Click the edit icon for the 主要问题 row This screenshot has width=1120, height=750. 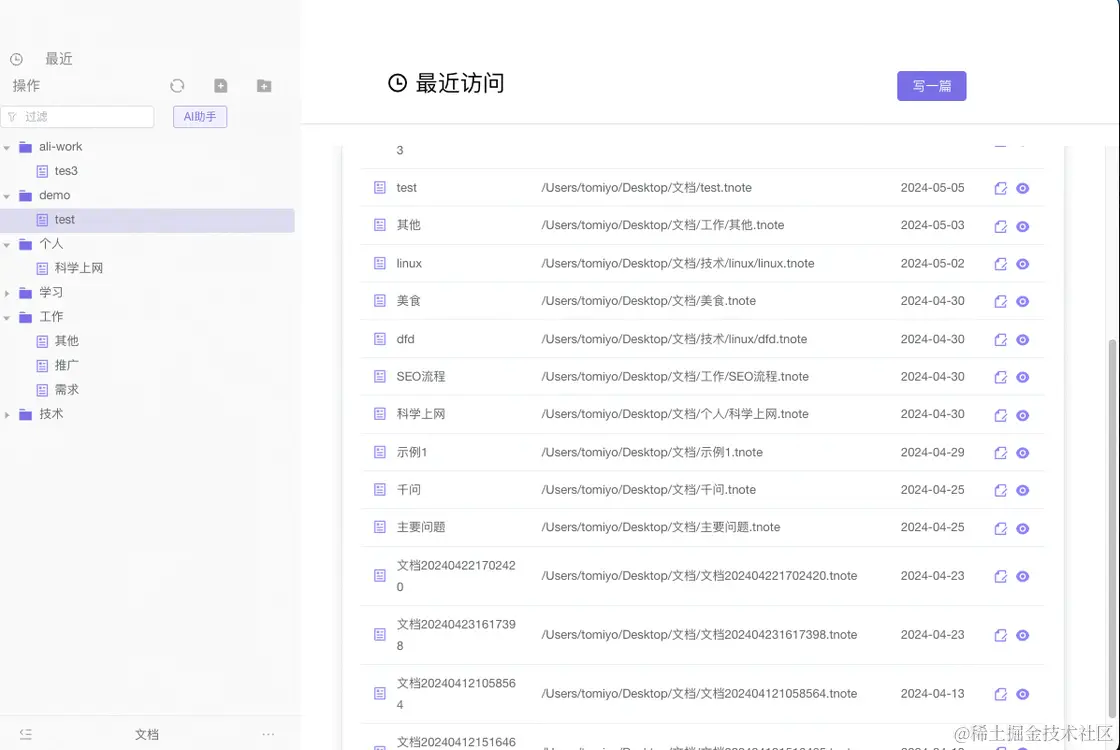[x=1000, y=528]
